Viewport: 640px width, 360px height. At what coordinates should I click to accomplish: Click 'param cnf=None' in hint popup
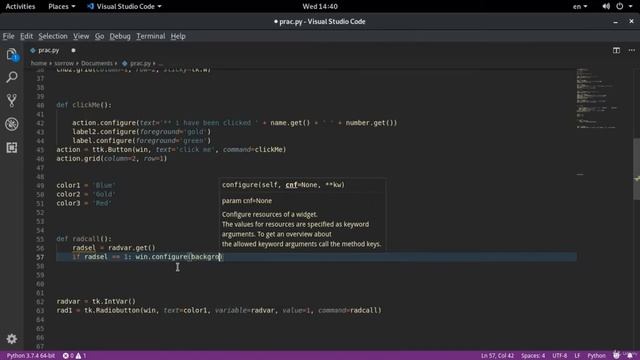tap(247, 201)
